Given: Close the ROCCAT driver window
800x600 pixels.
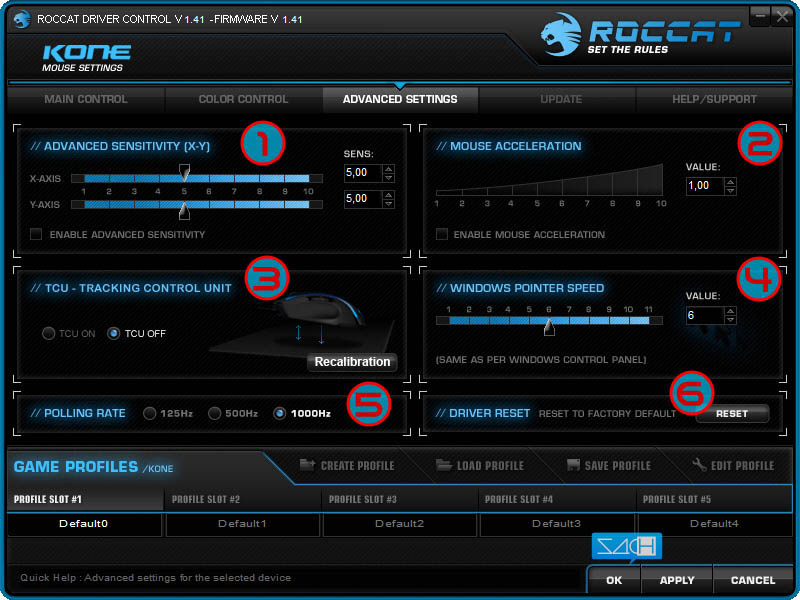Looking at the screenshot, I should tap(782, 16).
